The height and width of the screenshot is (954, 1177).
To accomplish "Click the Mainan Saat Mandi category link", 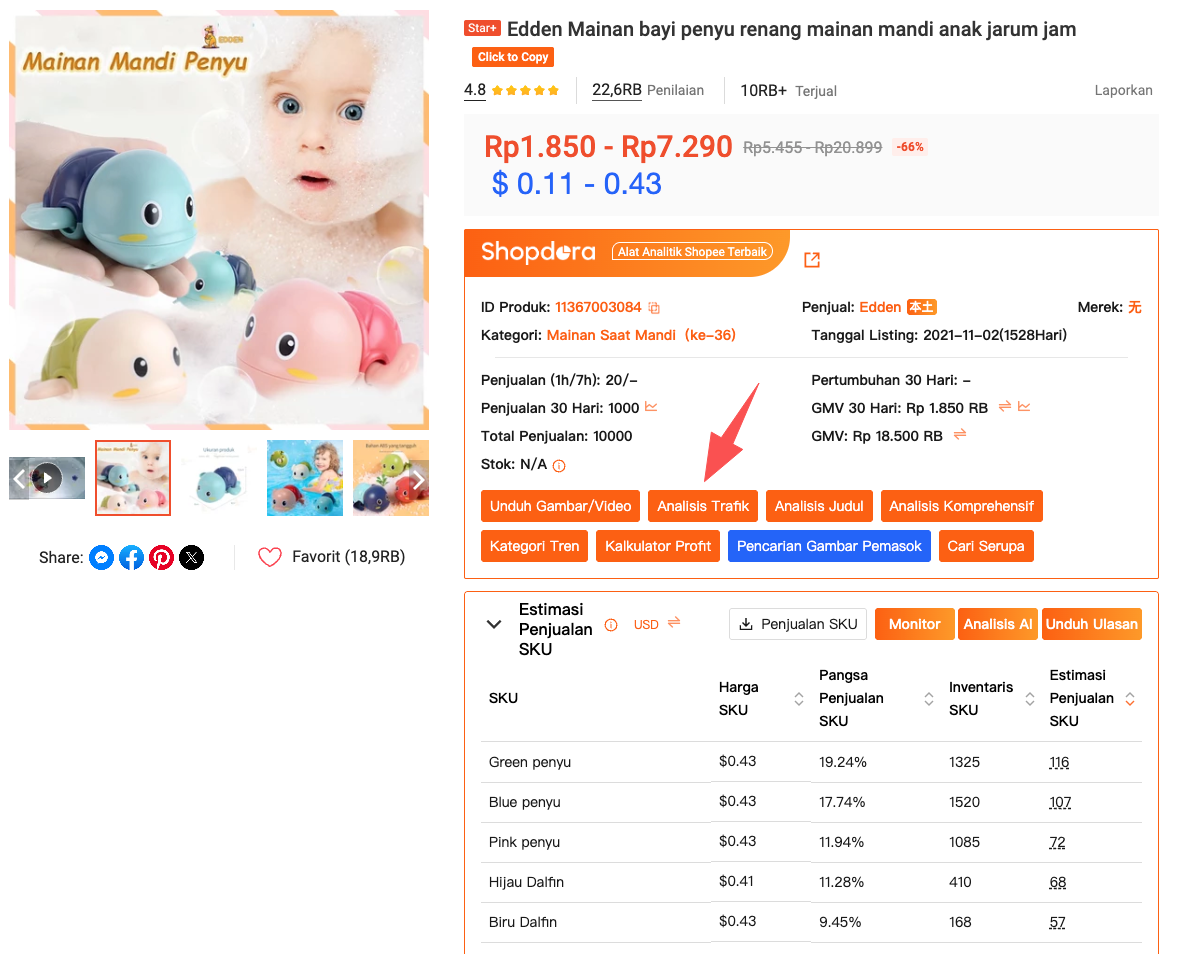I will tap(611, 336).
